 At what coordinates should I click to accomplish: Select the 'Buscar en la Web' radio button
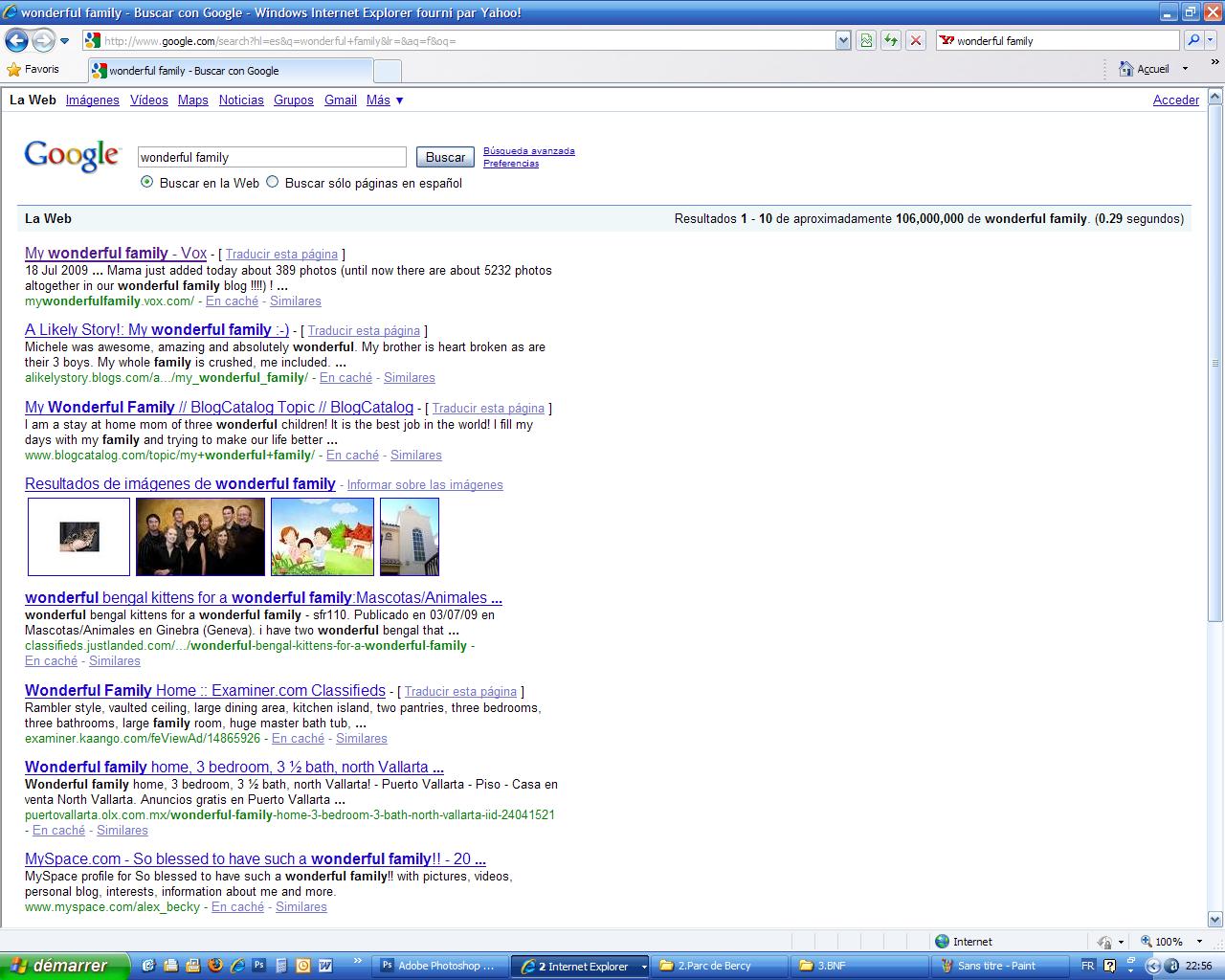146,182
